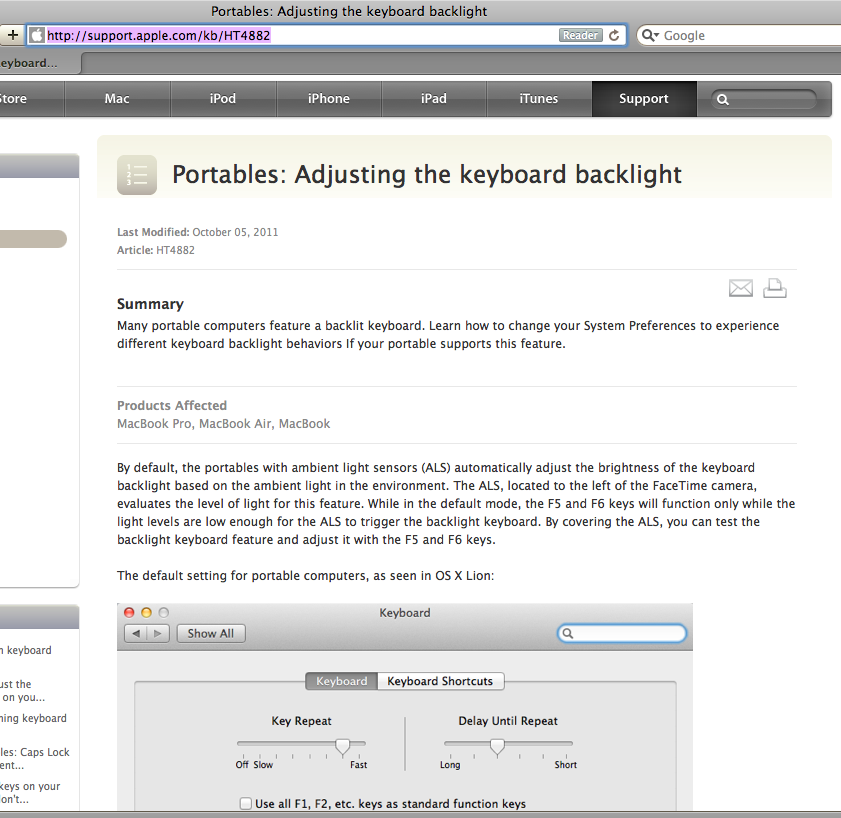
Task: Open the Mac navigation tab
Action: coord(117,99)
